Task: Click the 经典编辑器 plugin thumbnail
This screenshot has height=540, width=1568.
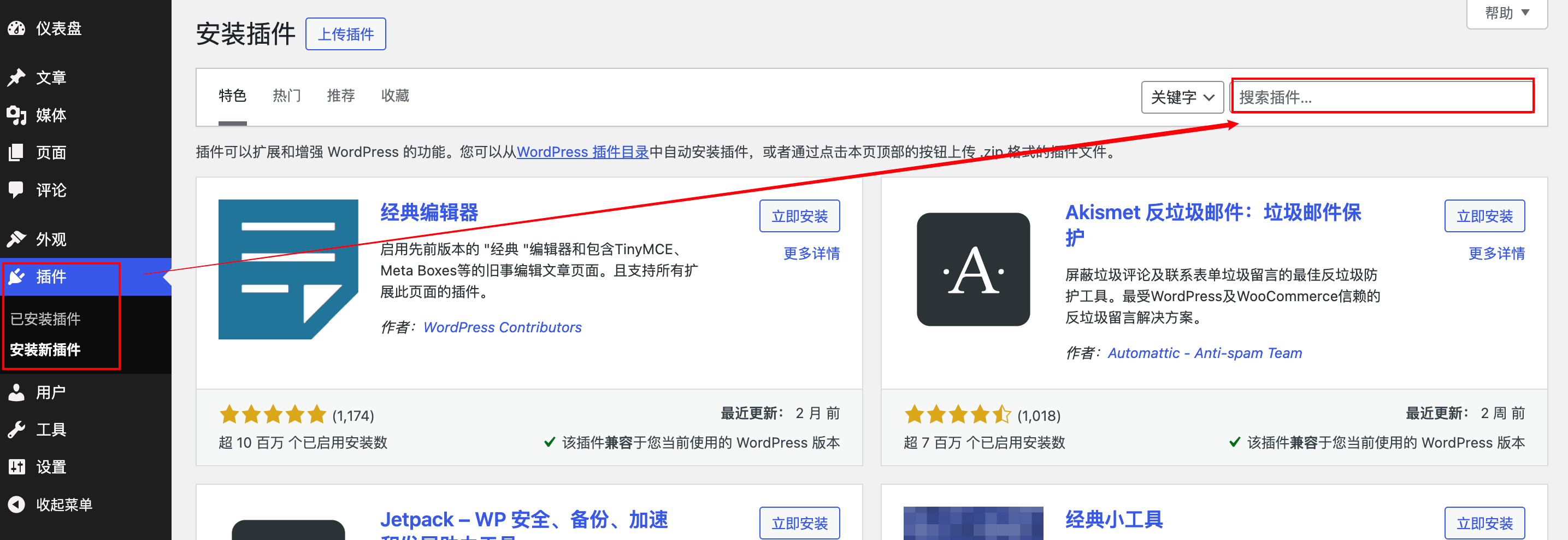Action: click(288, 269)
